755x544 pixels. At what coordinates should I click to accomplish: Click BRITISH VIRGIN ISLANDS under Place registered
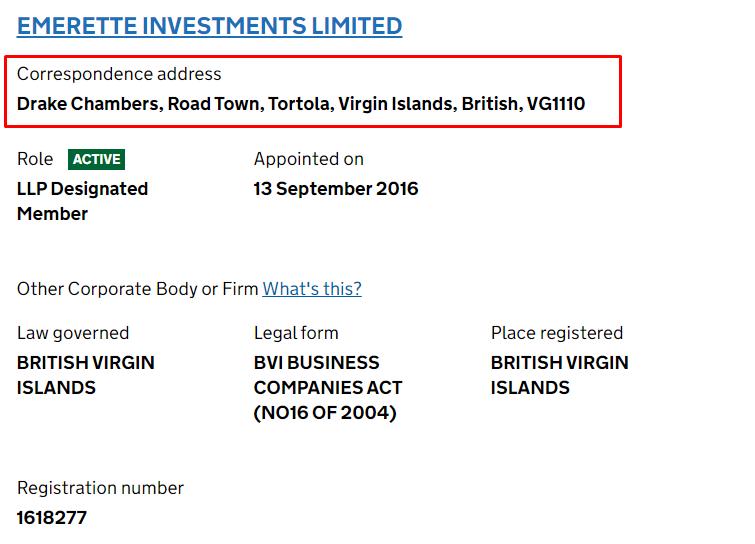560,375
